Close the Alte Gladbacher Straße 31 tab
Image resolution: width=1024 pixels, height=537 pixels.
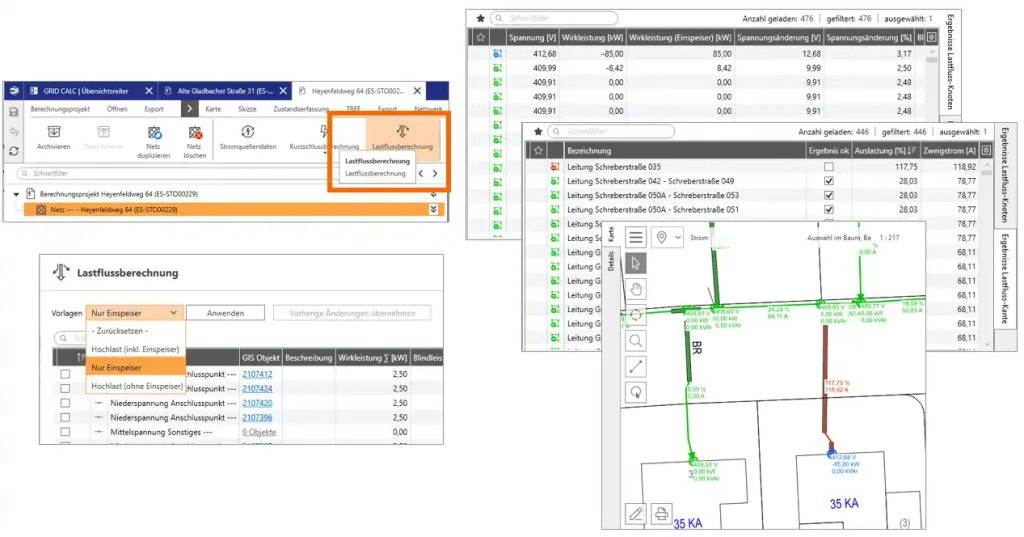(283, 91)
